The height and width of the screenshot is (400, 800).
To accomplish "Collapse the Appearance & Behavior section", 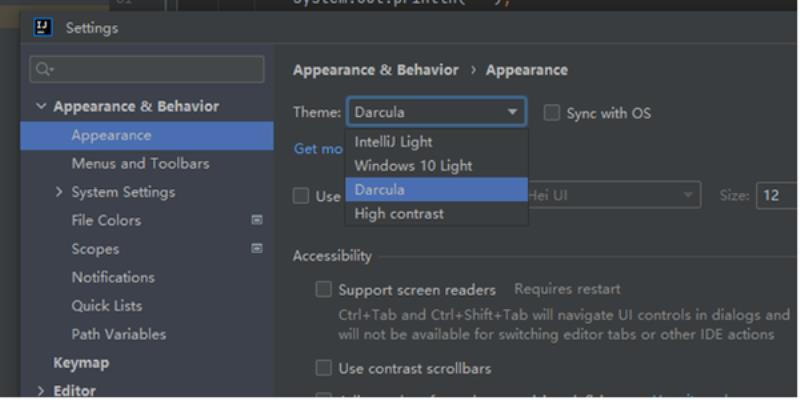I will pos(41,106).
